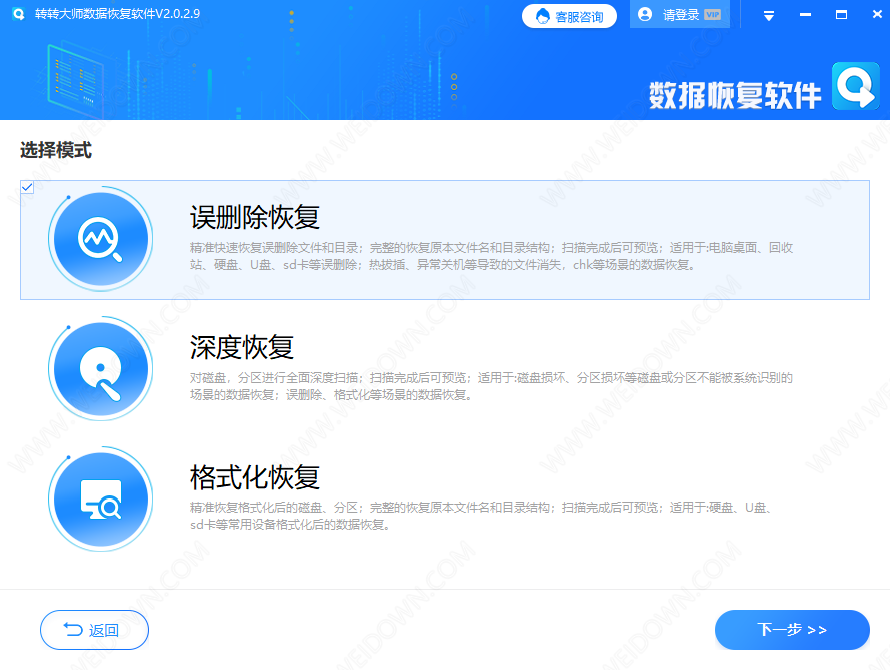This screenshot has height=670, width=890.
Task: Minimize the data recovery window
Action: pos(805,15)
